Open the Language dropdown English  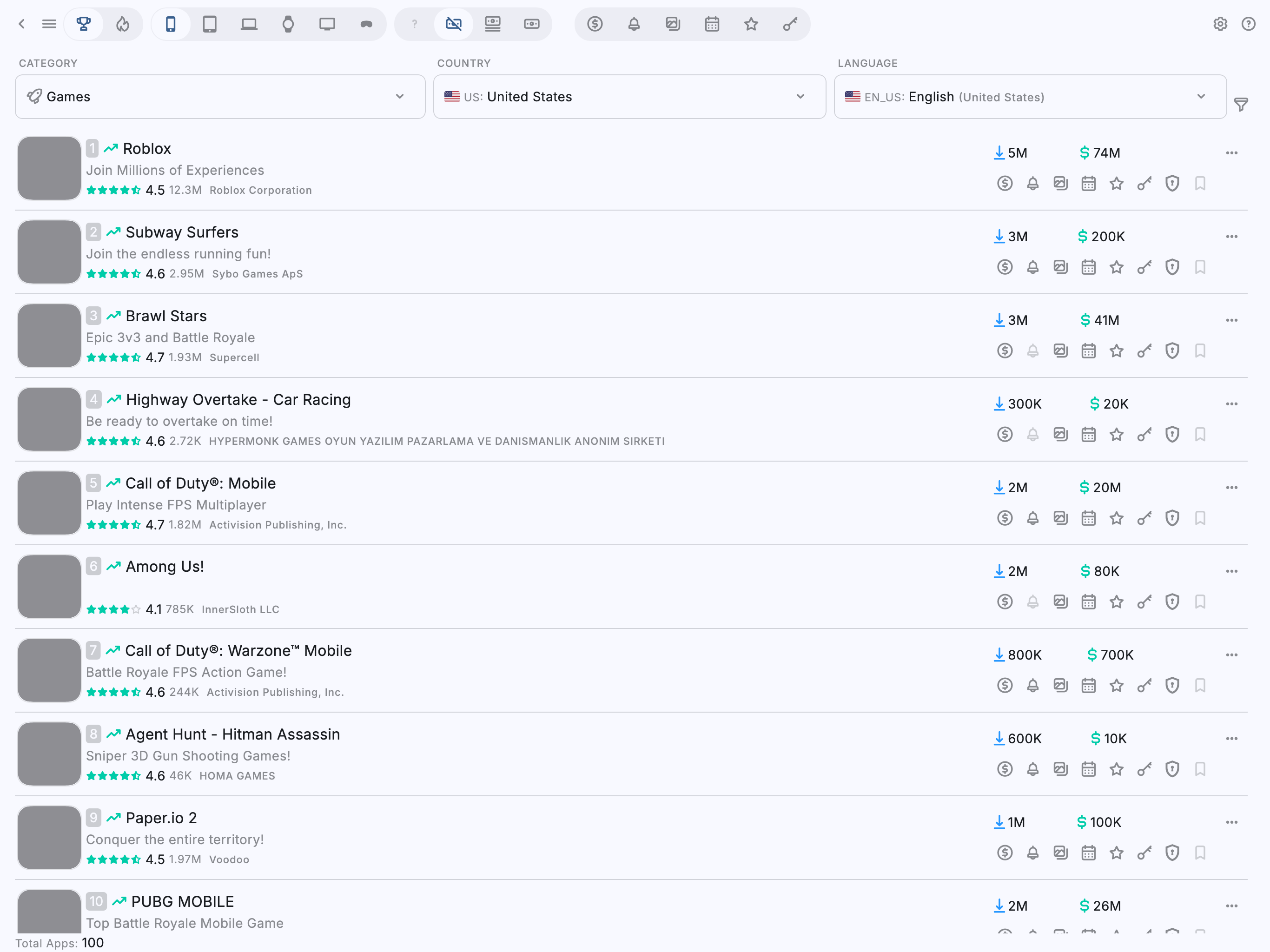point(1030,97)
